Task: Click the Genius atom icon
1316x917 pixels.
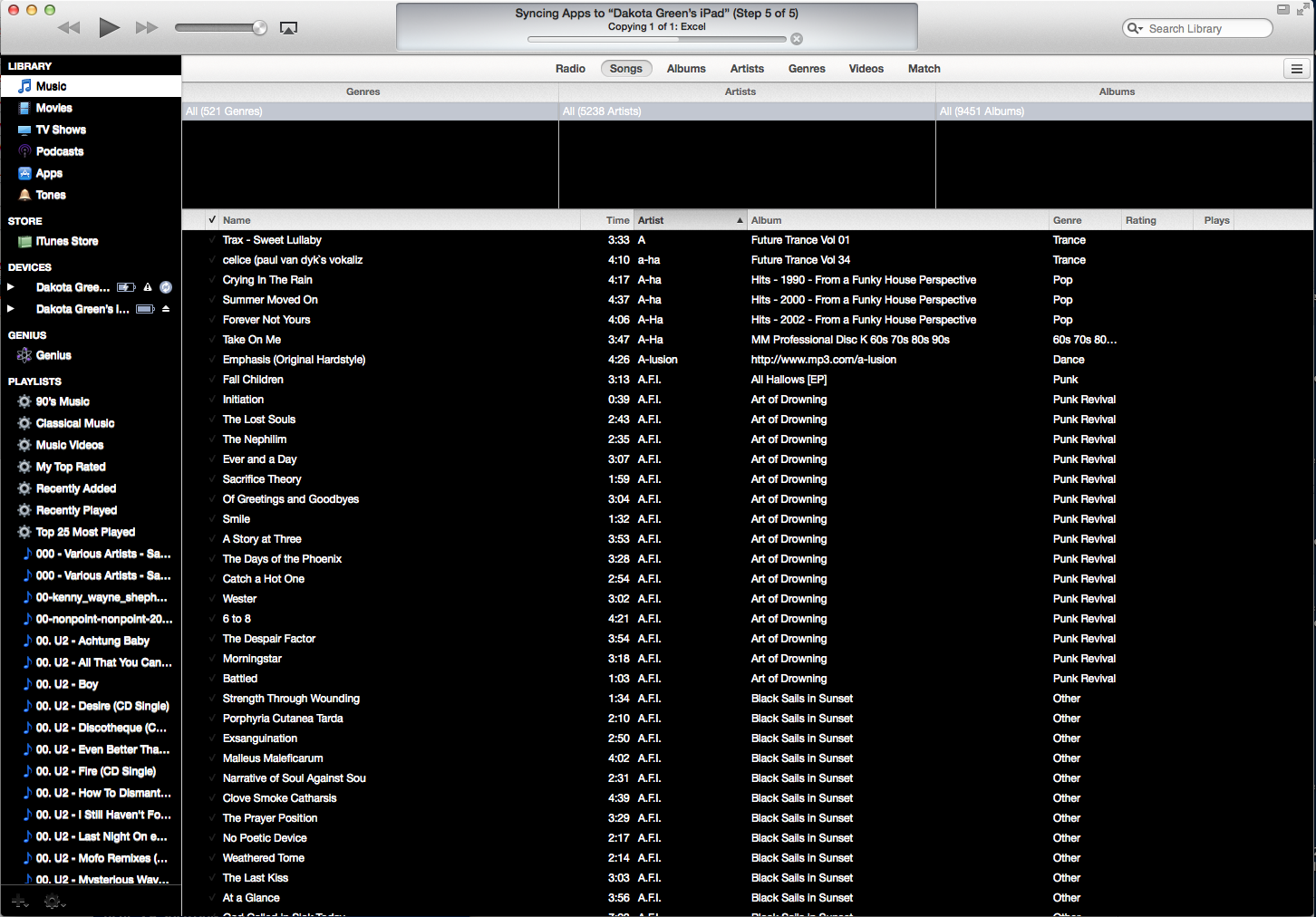Action: (24, 355)
